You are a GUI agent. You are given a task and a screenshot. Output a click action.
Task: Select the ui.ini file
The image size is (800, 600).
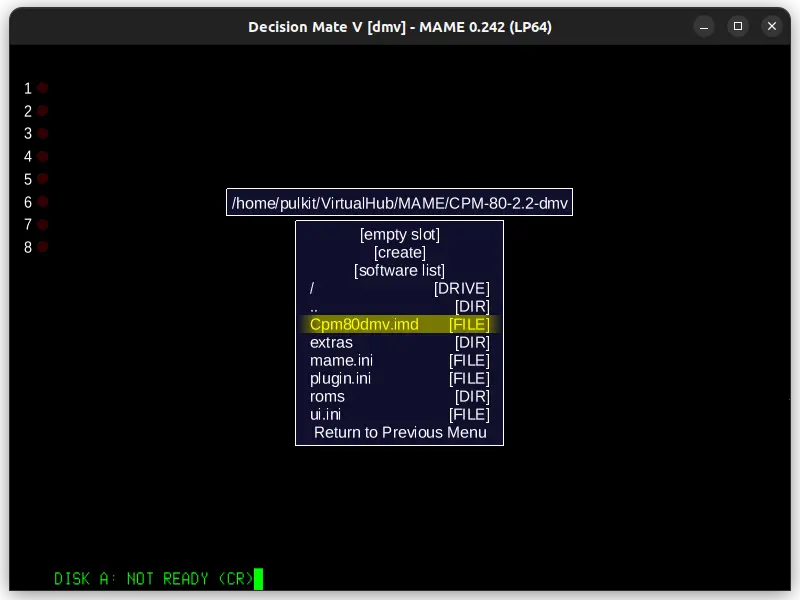tap(399, 414)
